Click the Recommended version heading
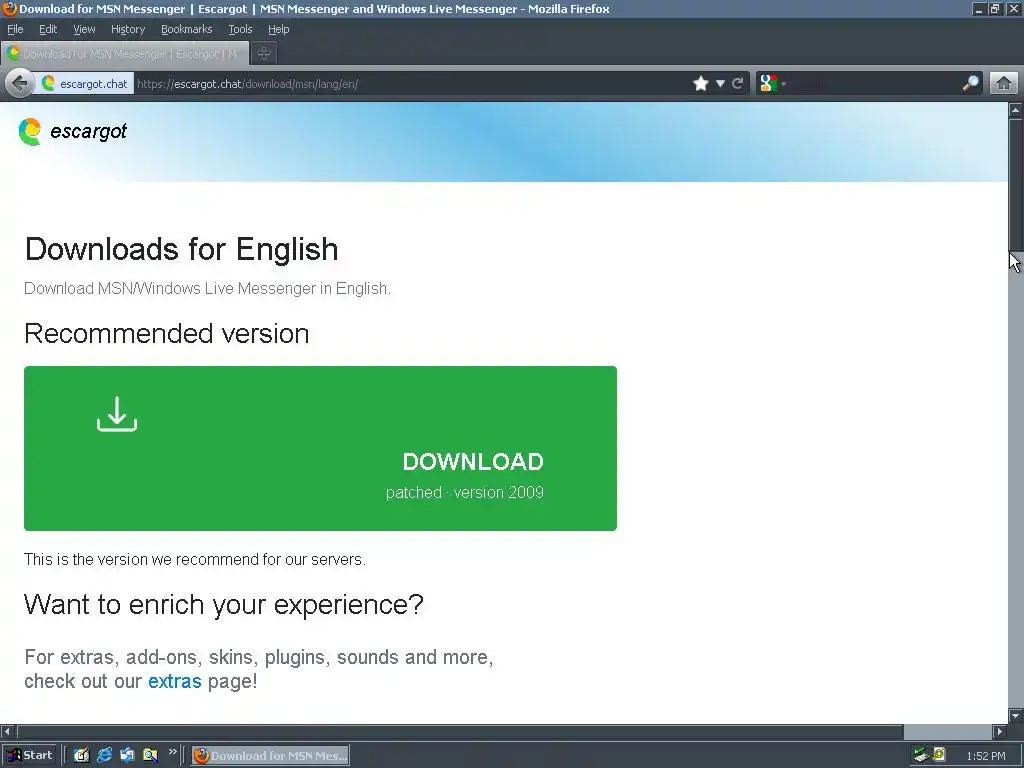Screen dimensions: 1024x768 coord(167,333)
